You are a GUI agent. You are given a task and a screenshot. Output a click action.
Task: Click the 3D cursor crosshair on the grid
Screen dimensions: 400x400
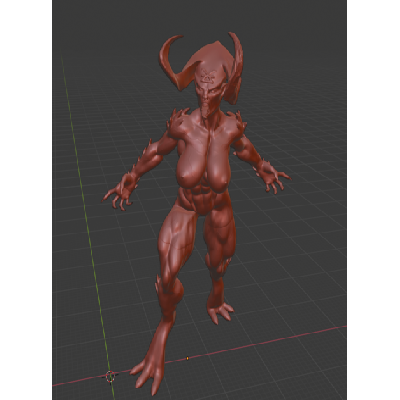click(x=110, y=376)
